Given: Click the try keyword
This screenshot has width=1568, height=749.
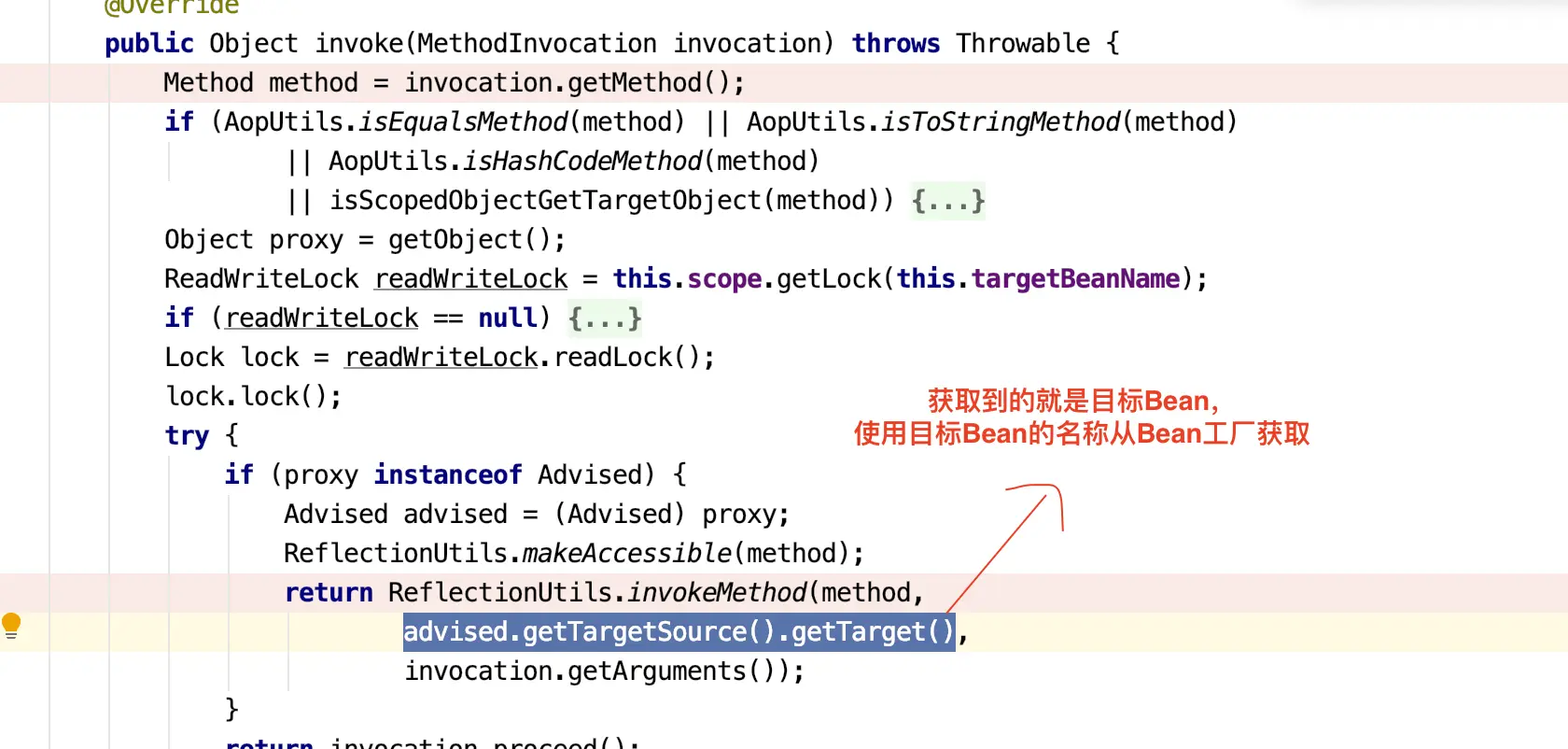Looking at the screenshot, I should (x=187, y=436).
